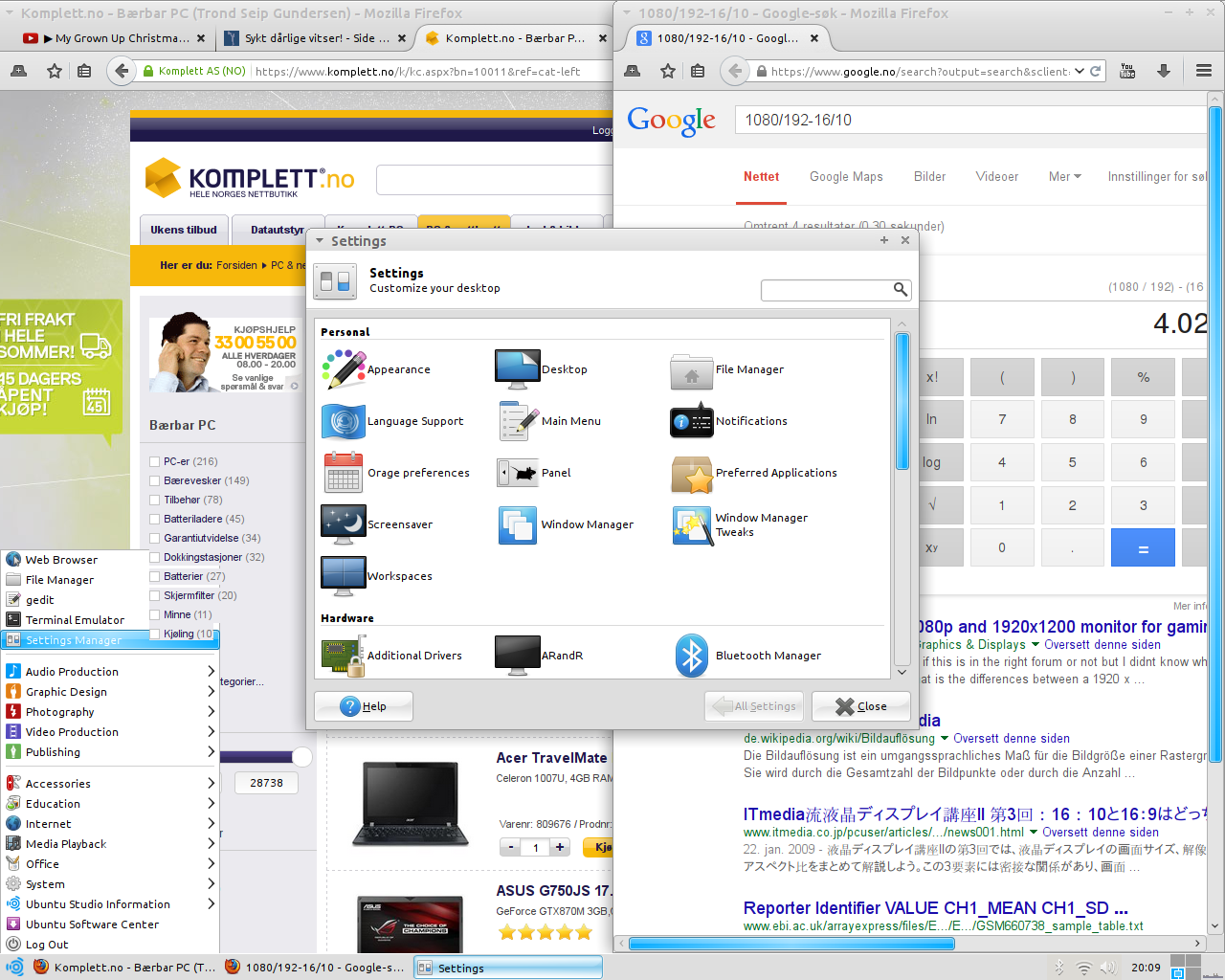
Task: Open Appearance settings icon
Action: coord(344,369)
